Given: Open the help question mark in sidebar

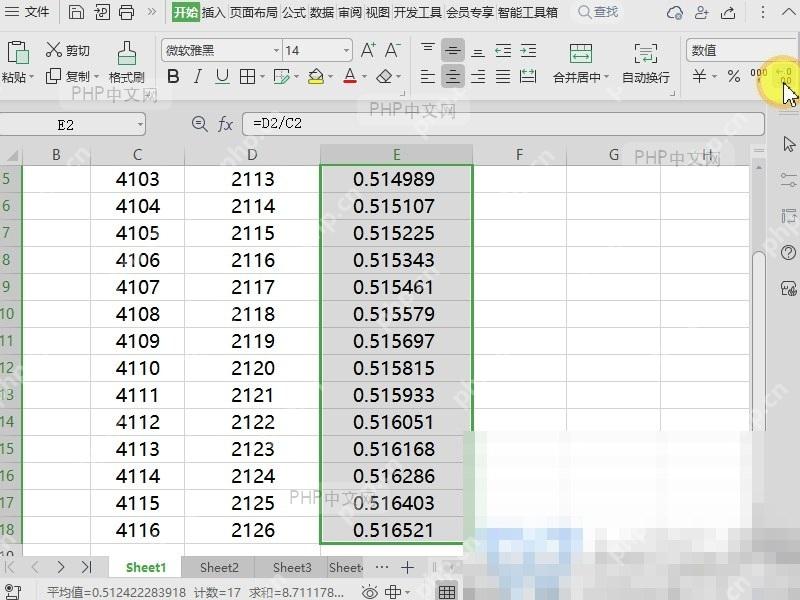Looking at the screenshot, I should pyautogui.click(x=788, y=252).
